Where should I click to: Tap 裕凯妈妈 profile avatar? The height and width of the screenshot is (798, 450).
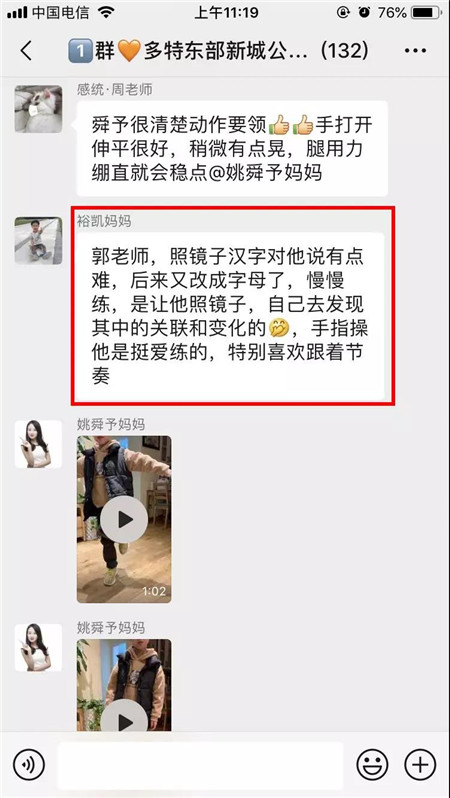coord(38,241)
